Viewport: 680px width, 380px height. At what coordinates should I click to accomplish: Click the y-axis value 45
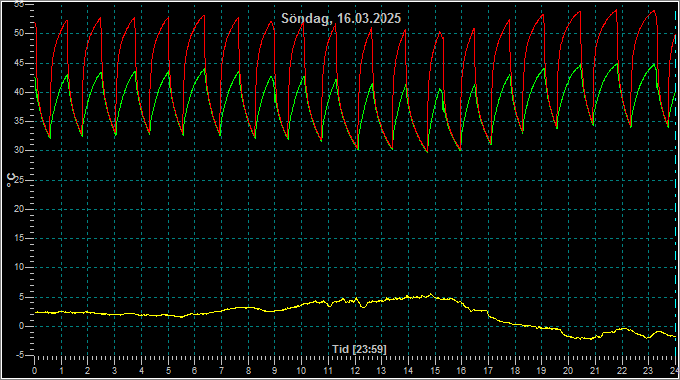[x=19, y=63]
